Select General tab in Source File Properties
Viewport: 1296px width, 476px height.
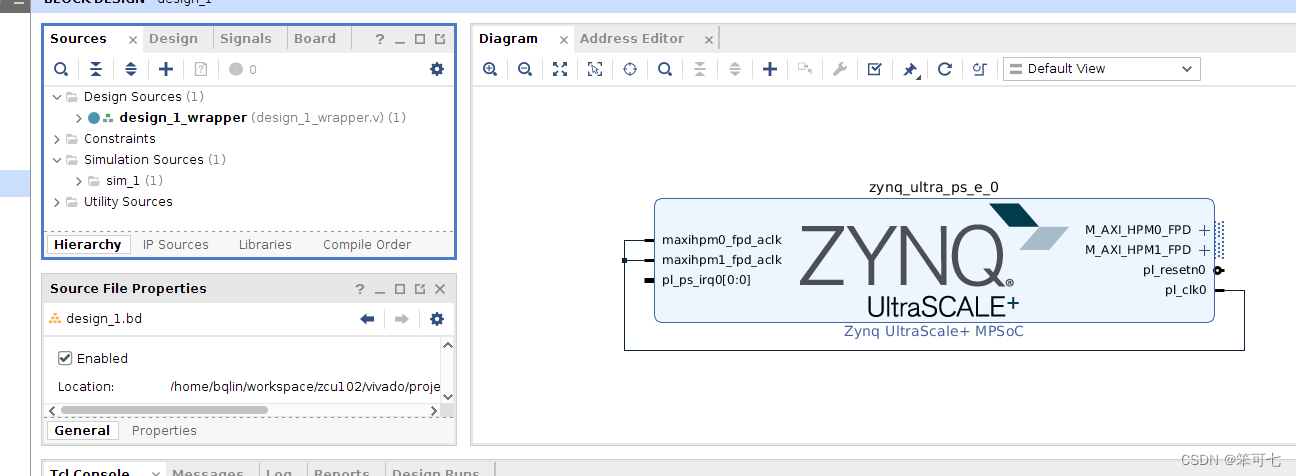coord(82,431)
